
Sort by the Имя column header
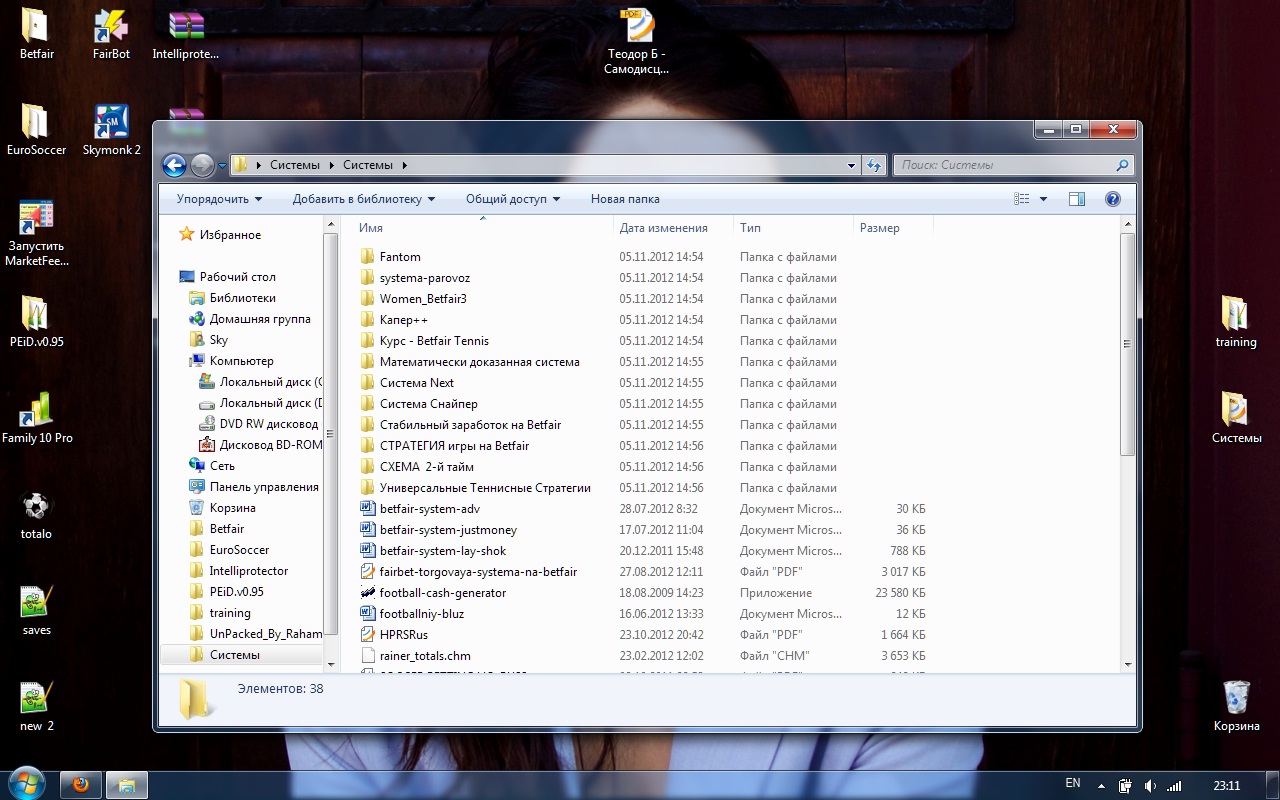pos(484,228)
